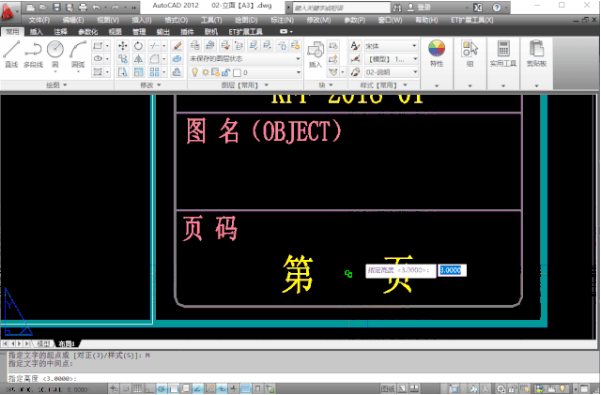This screenshot has height=395, width=601.
Task: Click the Ellipse tool icon
Action: click(98, 59)
